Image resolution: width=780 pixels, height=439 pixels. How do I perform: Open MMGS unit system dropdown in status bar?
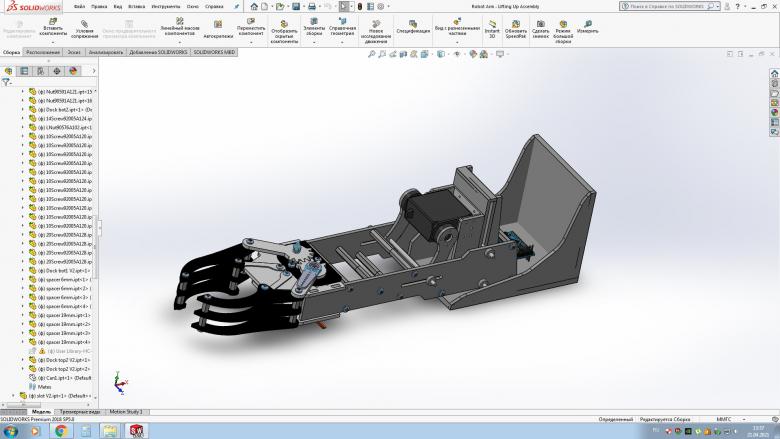coord(745,419)
